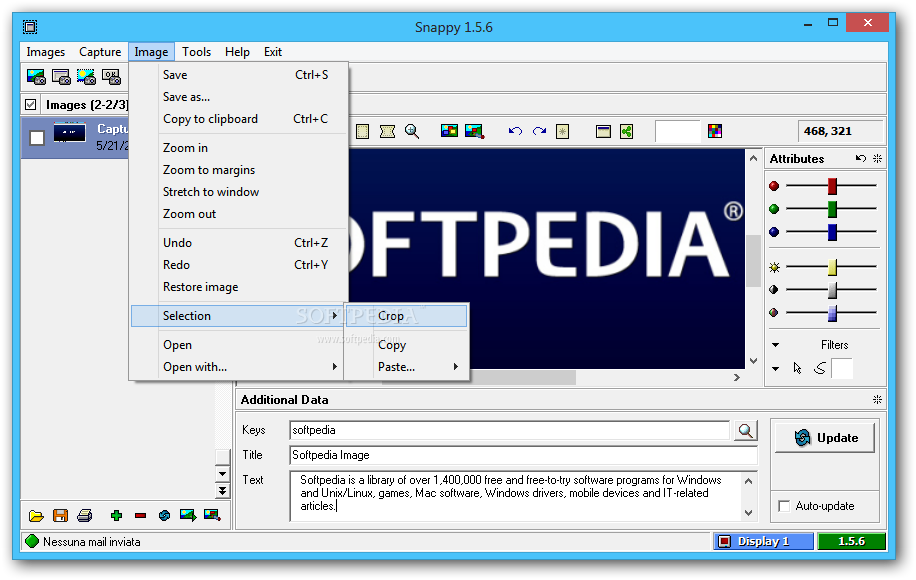Image resolution: width=916 pixels, height=580 pixels.
Task: Click the single down arrow in image list
Action: coord(223,473)
